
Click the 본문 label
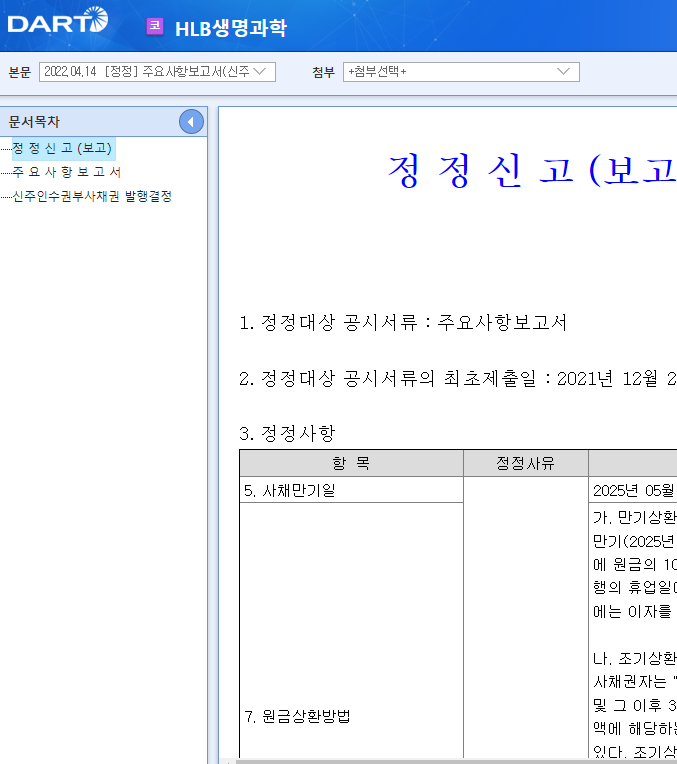pyautogui.click(x=20, y=72)
